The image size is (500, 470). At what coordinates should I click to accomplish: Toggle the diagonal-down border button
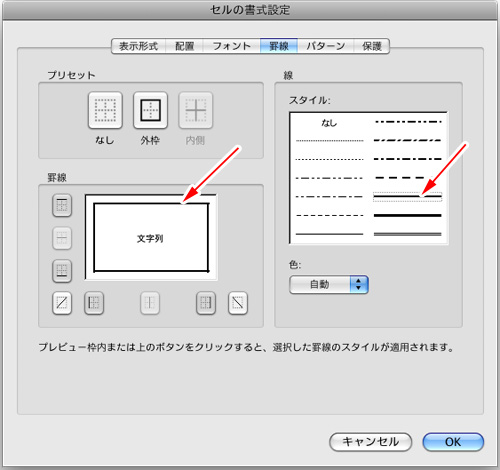(x=238, y=303)
